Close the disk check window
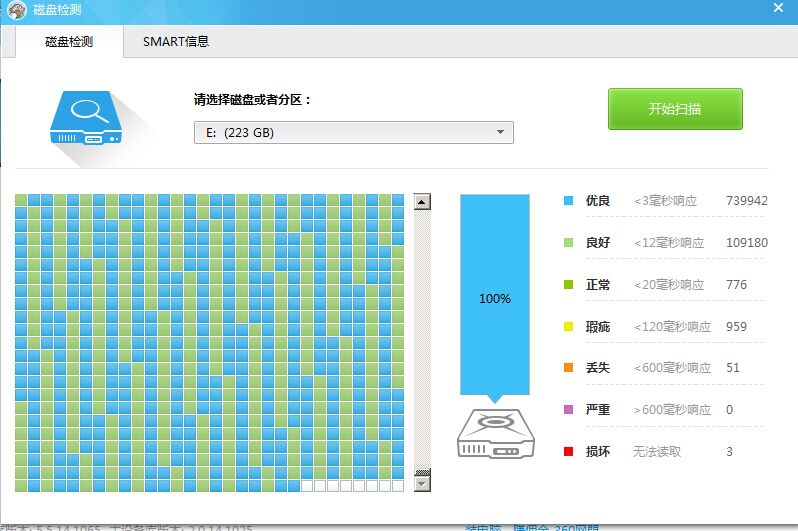The image size is (798, 531). [x=778, y=8]
